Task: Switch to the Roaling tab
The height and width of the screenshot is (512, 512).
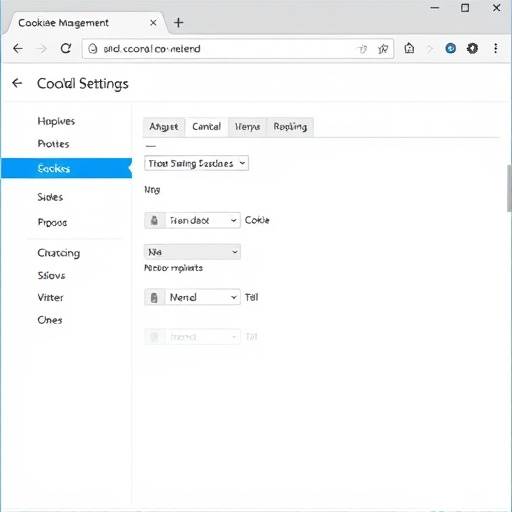Action: click(290, 127)
